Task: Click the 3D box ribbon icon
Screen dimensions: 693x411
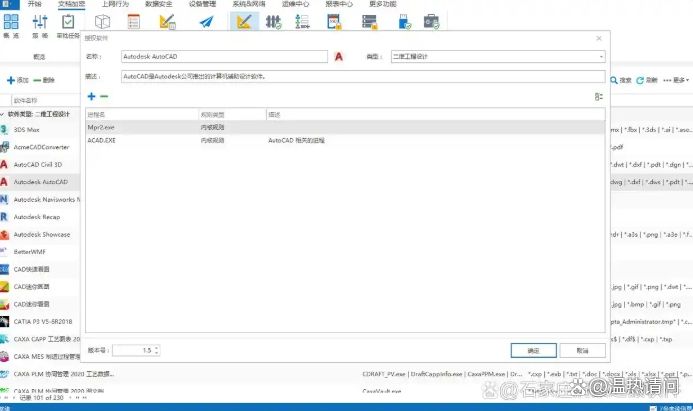Action: (x=102, y=21)
